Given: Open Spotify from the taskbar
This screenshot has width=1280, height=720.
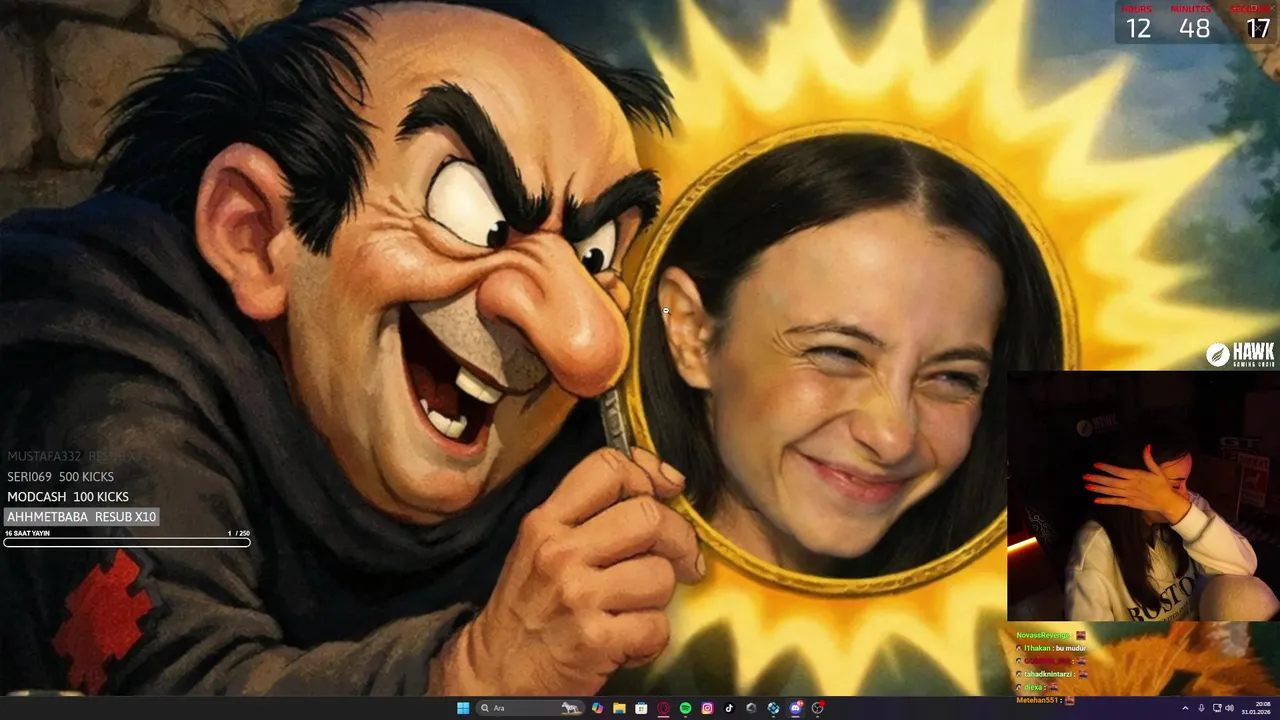Looking at the screenshot, I should [685, 708].
